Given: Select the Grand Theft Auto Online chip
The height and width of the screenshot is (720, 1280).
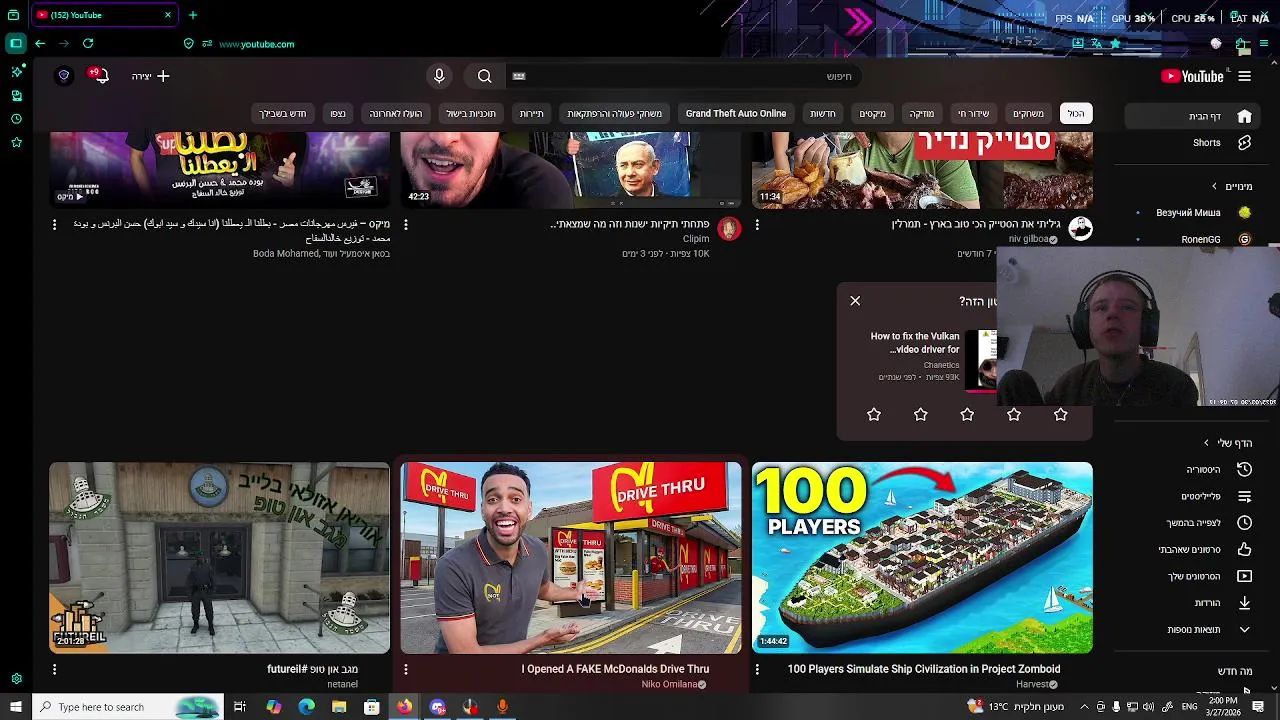Looking at the screenshot, I should point(736,114).
